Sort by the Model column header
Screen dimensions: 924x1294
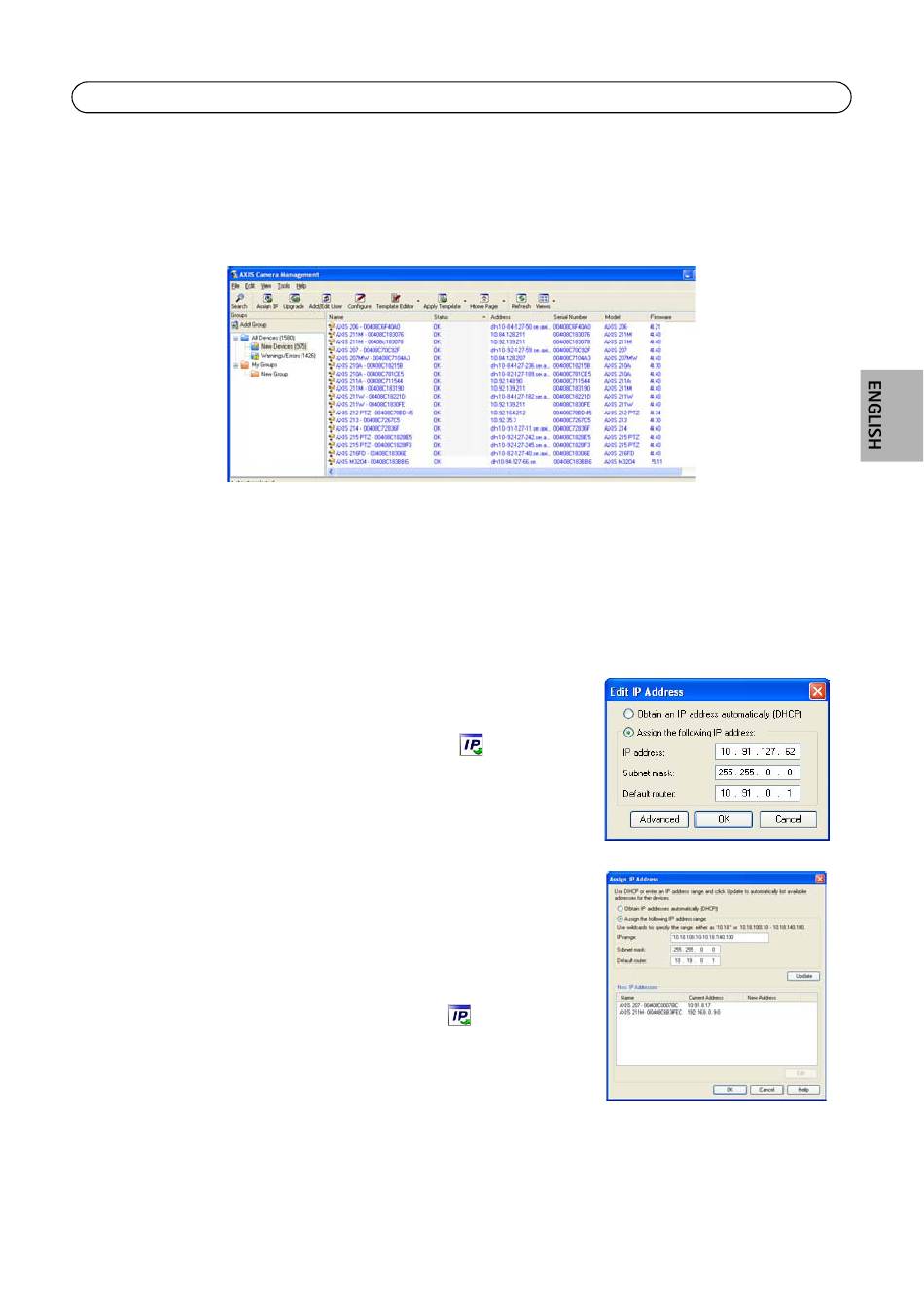click(624, 317)
